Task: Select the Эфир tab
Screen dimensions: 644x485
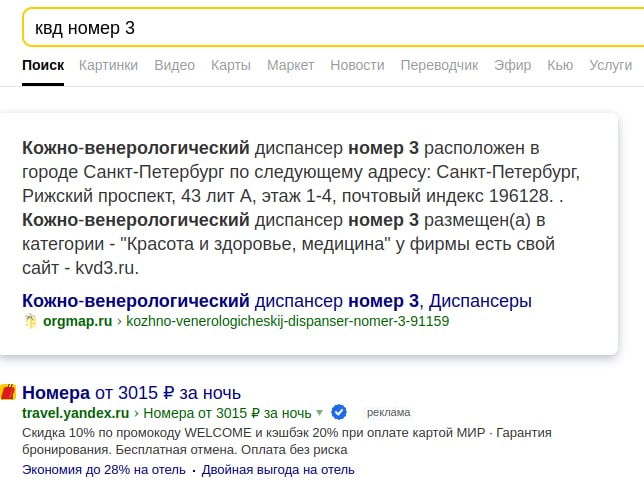Action: [x=513, y=65]
